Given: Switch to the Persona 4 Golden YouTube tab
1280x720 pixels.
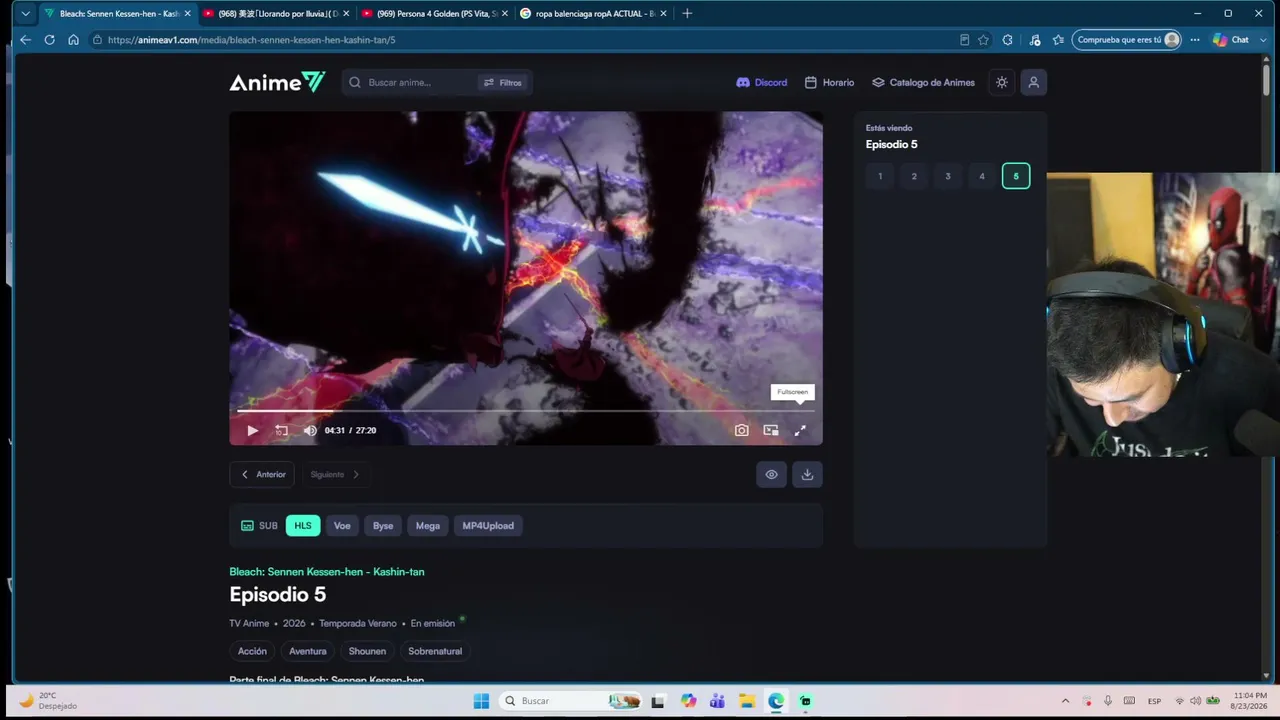Looking at the screenshot, I should pyautogui.click(x=436, y=14).
